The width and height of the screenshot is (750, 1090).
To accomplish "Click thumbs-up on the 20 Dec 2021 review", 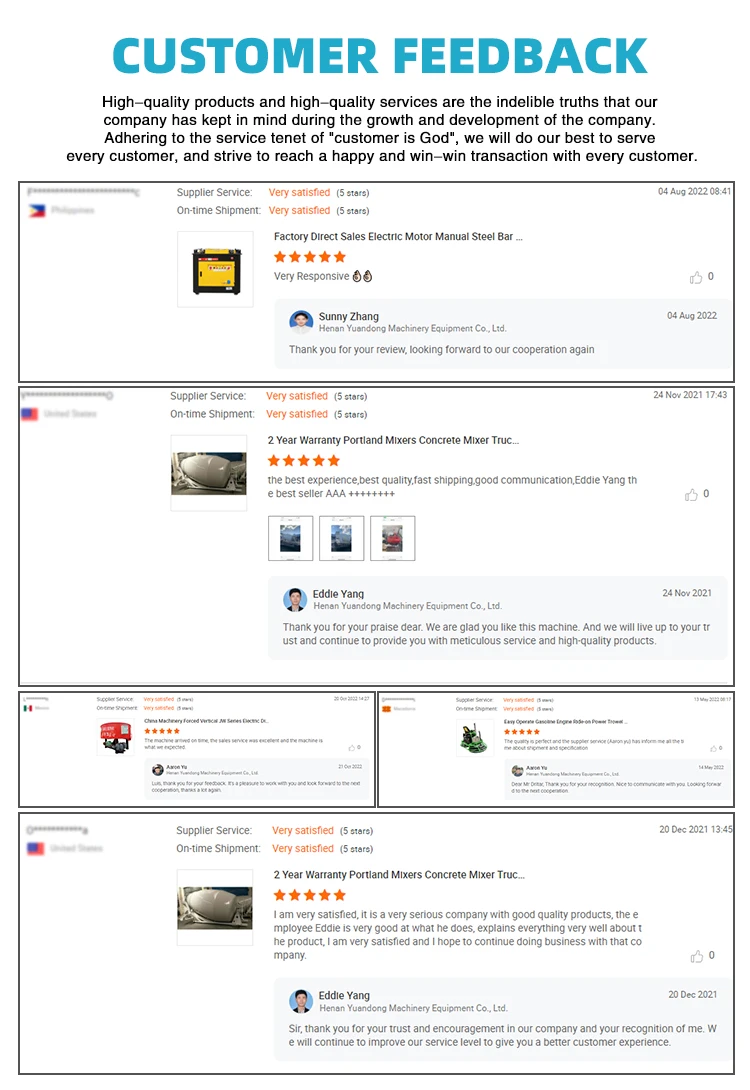I will 696,957.
